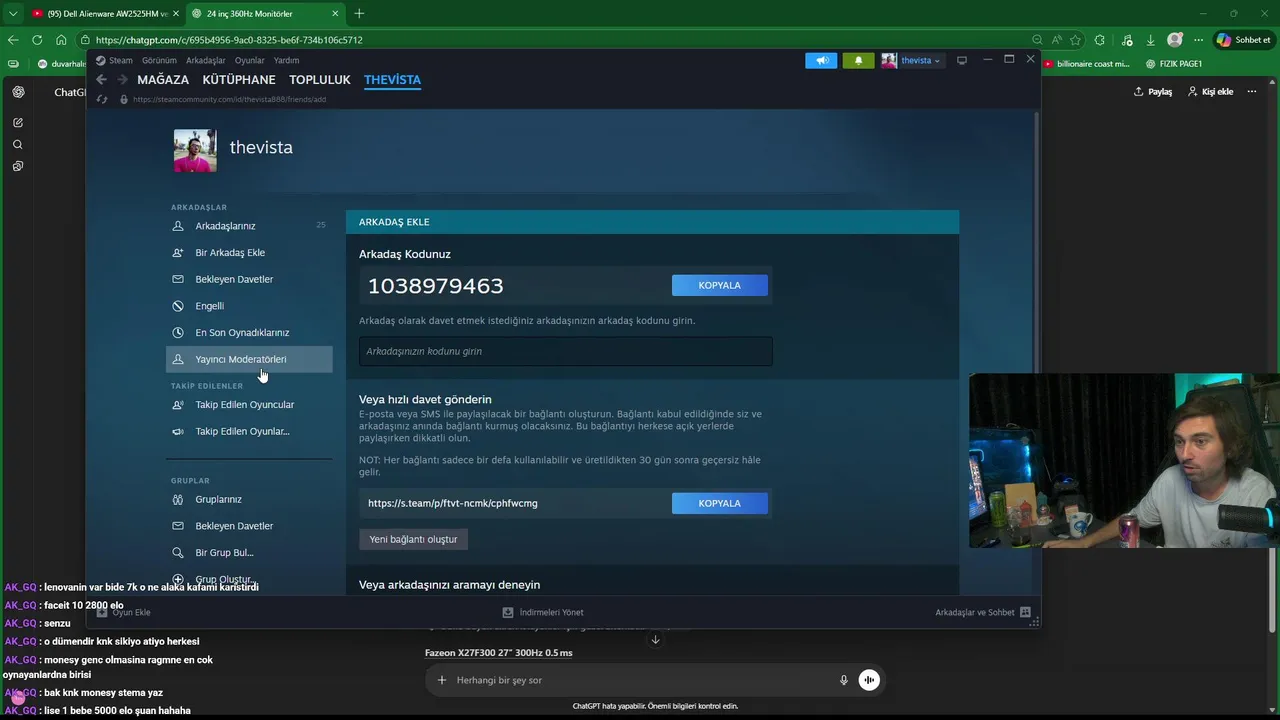Go to the KÜTÜPHANE tab
Screen dimensions: 1280x720
pos(239,80)
